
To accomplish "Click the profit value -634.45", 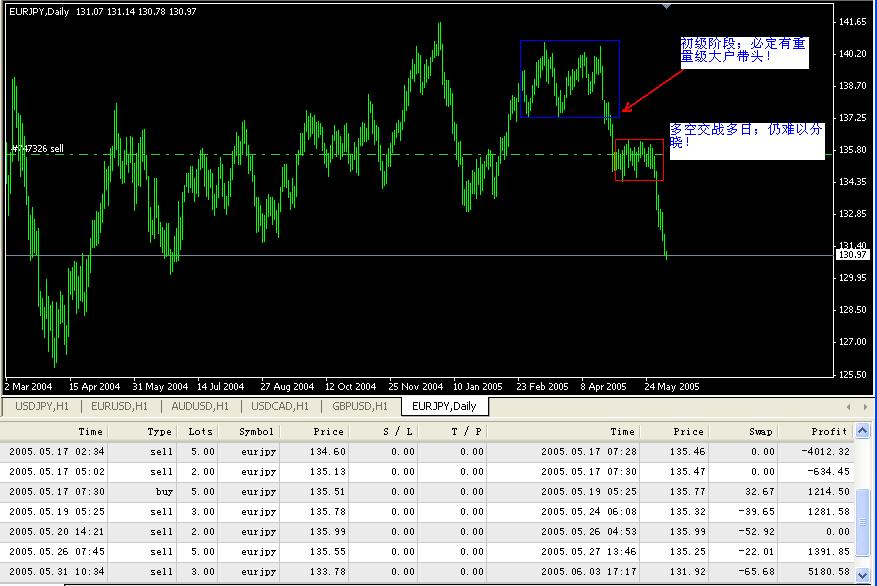I will 828,472.
